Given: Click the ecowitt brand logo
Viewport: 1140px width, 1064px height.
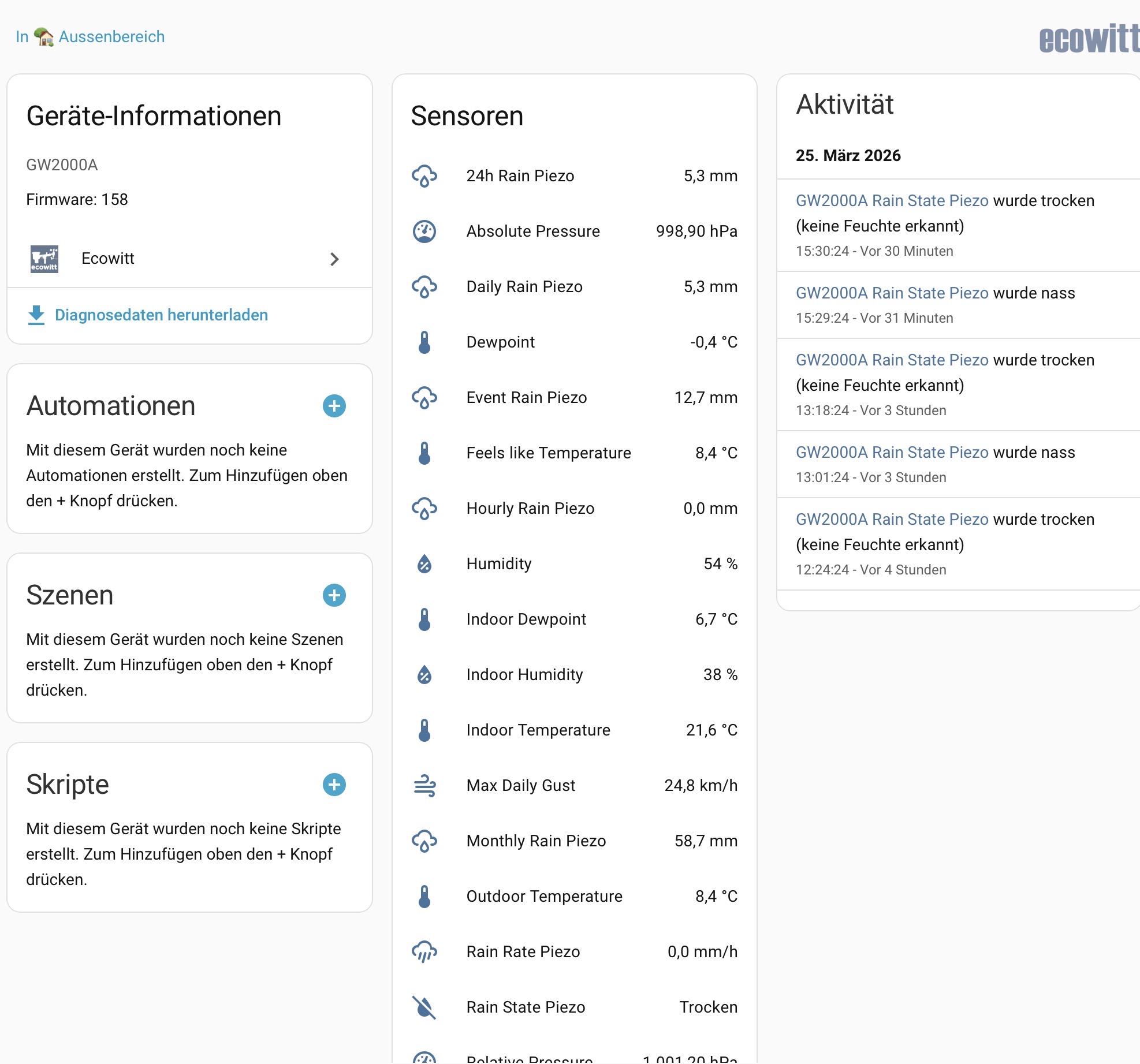Looking at the screenshot, I should 1088,39.
